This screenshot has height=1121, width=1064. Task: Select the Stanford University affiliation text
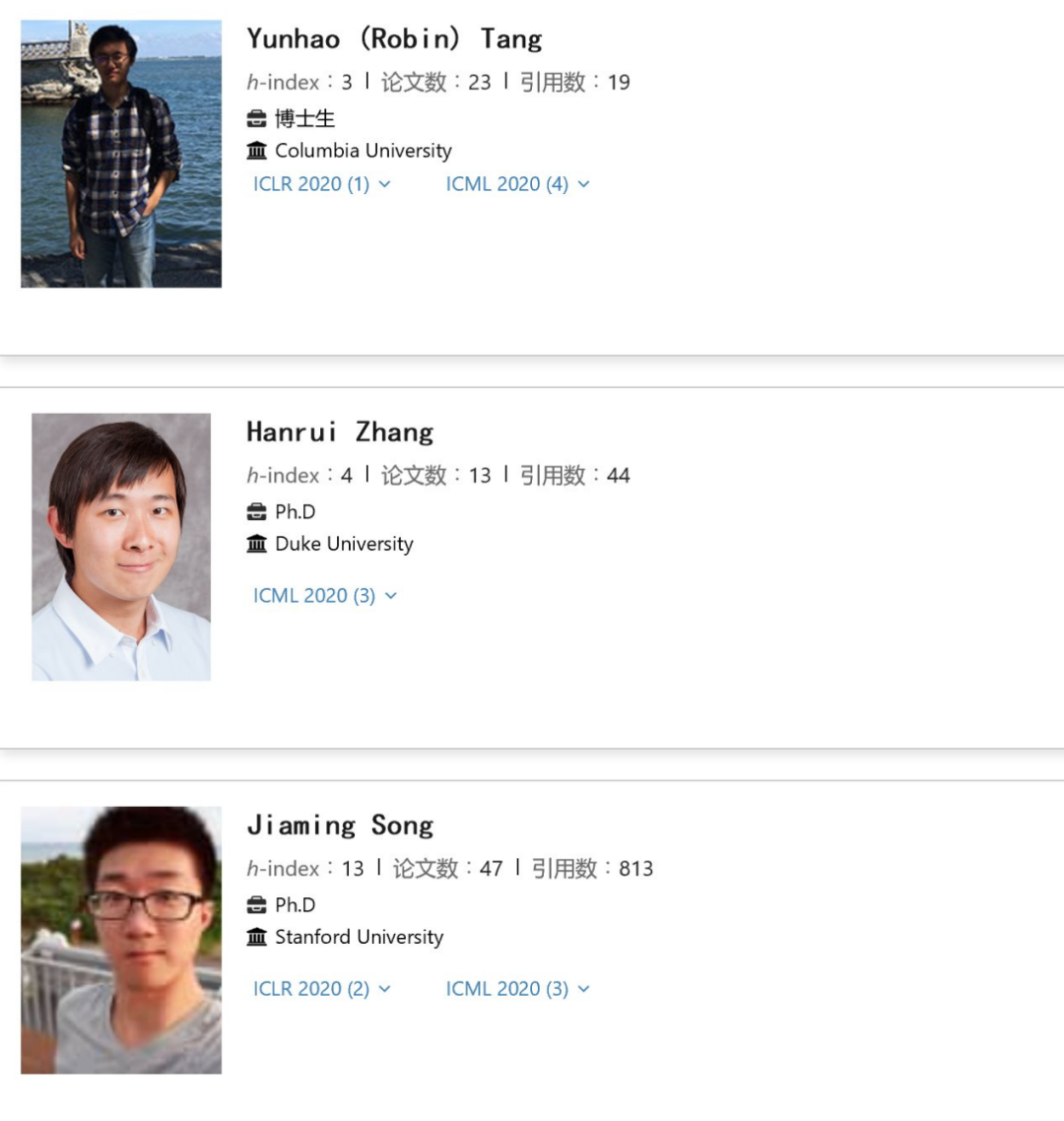click(360, 937)
